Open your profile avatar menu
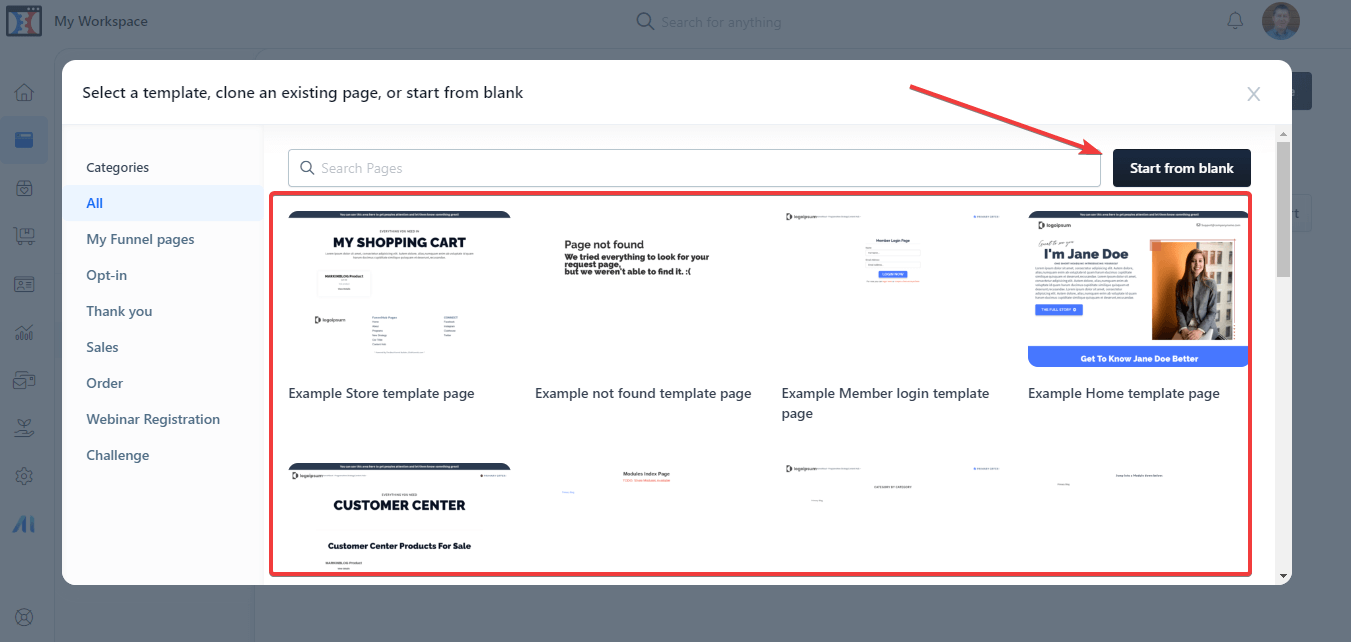 click(1281, 20)
